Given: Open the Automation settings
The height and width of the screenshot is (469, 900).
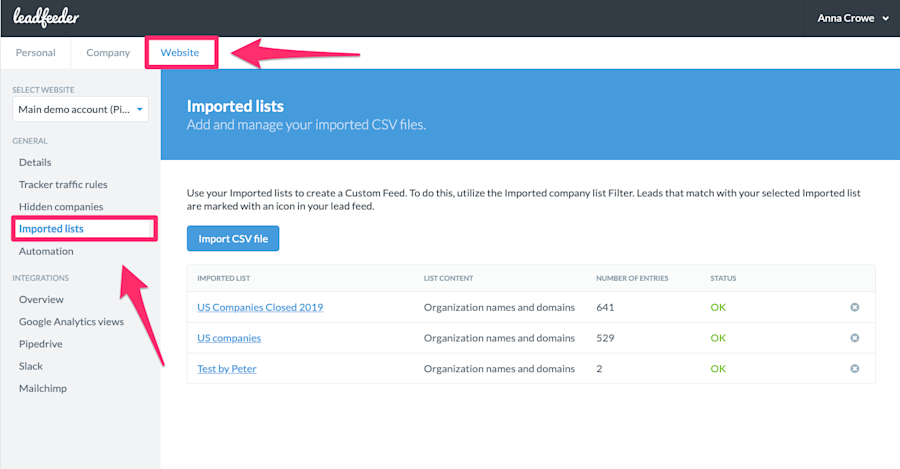Looking at the screenshot, I should tap(46, 251).
